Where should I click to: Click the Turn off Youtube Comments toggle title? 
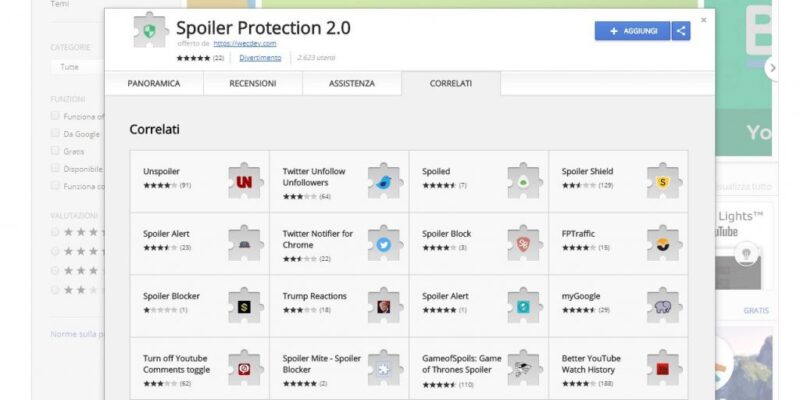point(176,364)
